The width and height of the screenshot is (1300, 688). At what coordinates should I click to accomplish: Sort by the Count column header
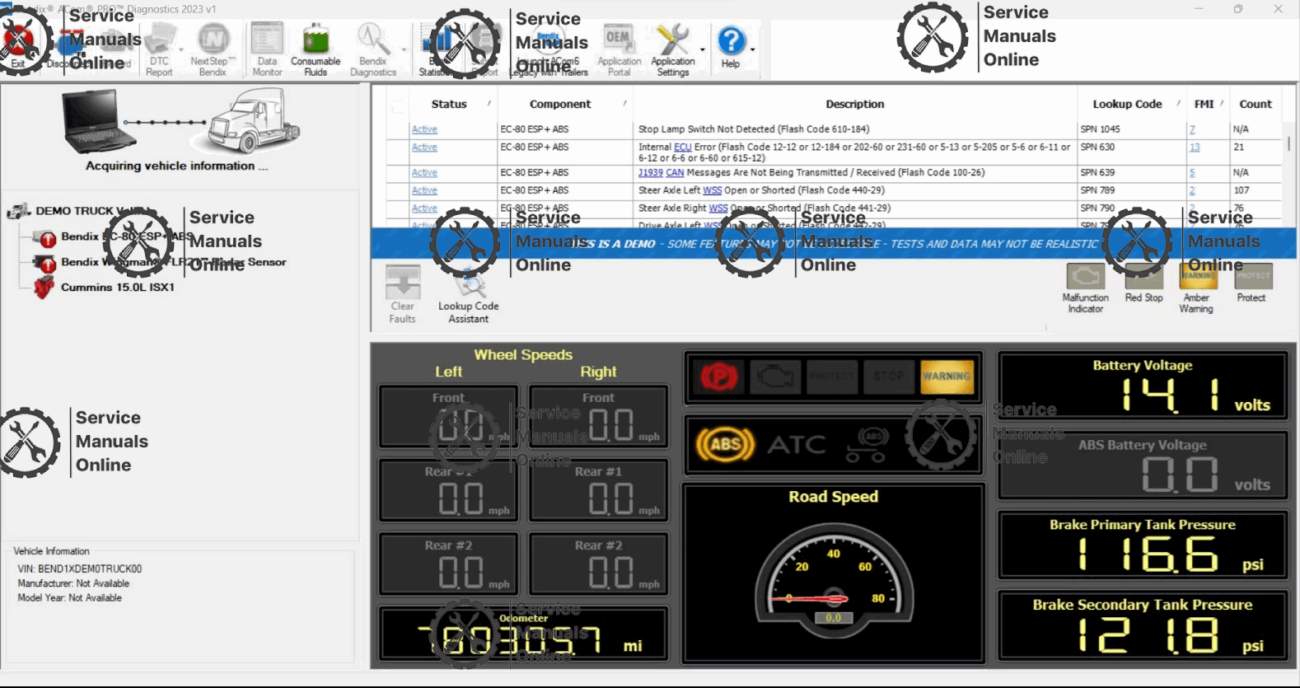coord(1255,104)
